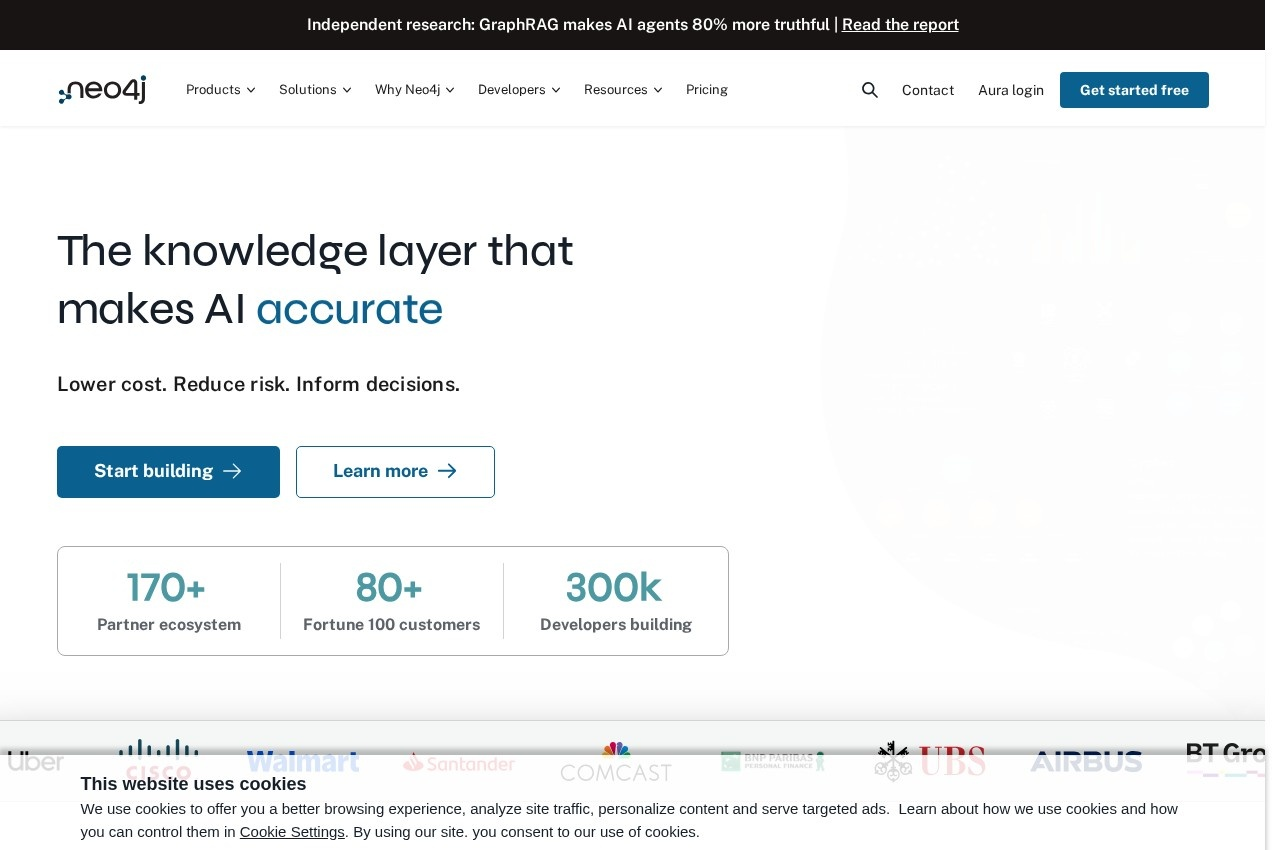Expand the Why Neo4j menu
1280x850 pixels.
pyautogui.click(x=415, y=90)
